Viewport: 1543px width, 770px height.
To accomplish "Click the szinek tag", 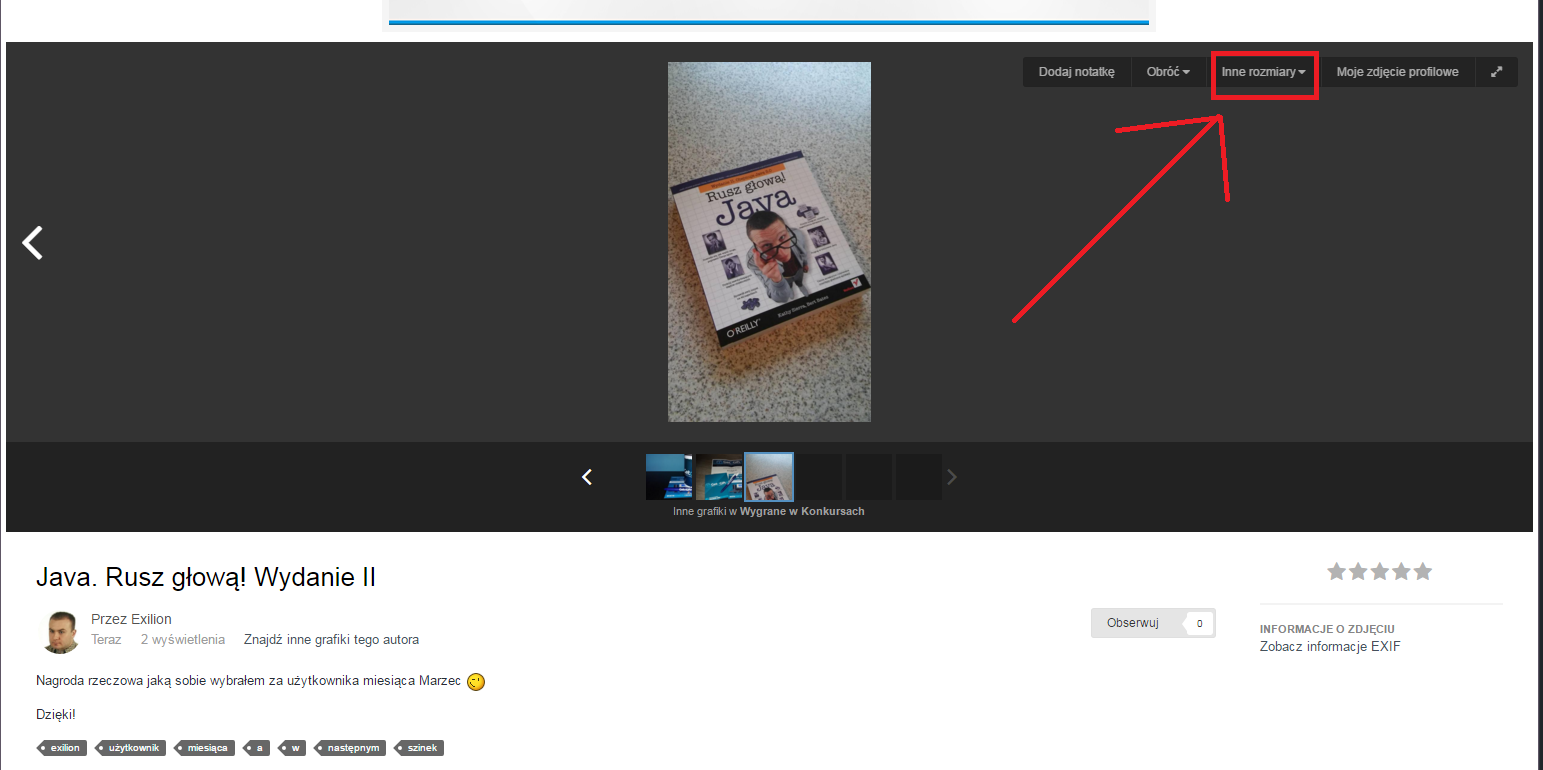I will 419,748.
